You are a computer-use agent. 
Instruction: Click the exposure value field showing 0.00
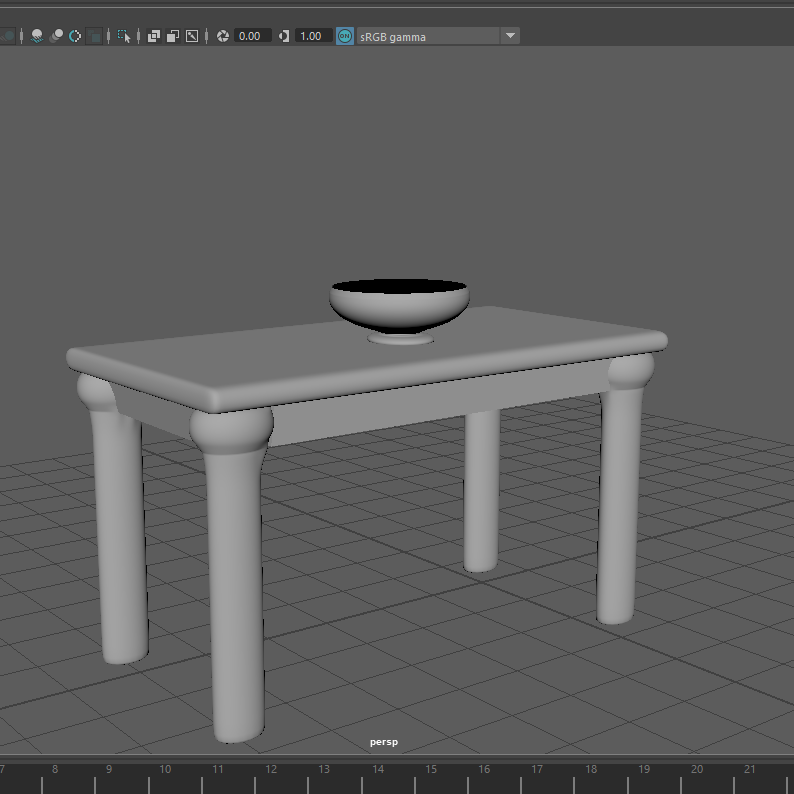(x=251, y=36)
